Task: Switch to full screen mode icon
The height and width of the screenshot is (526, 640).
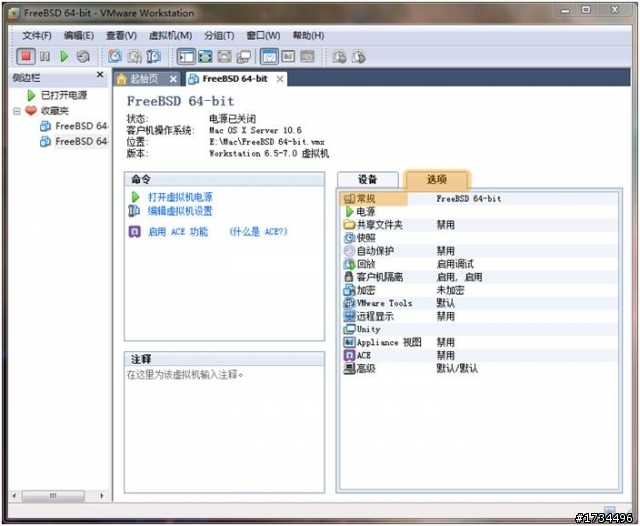Action: 205,56
